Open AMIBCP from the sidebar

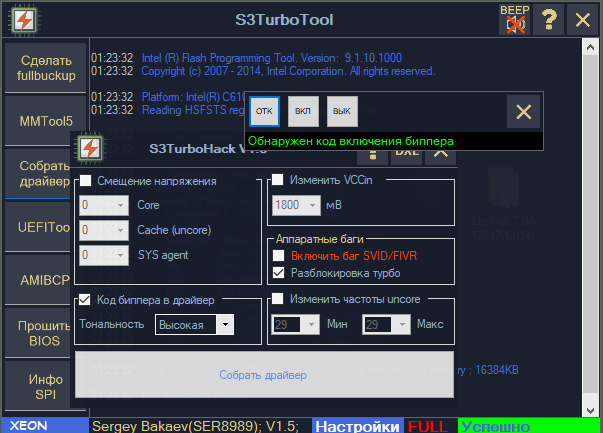point(38,280)
